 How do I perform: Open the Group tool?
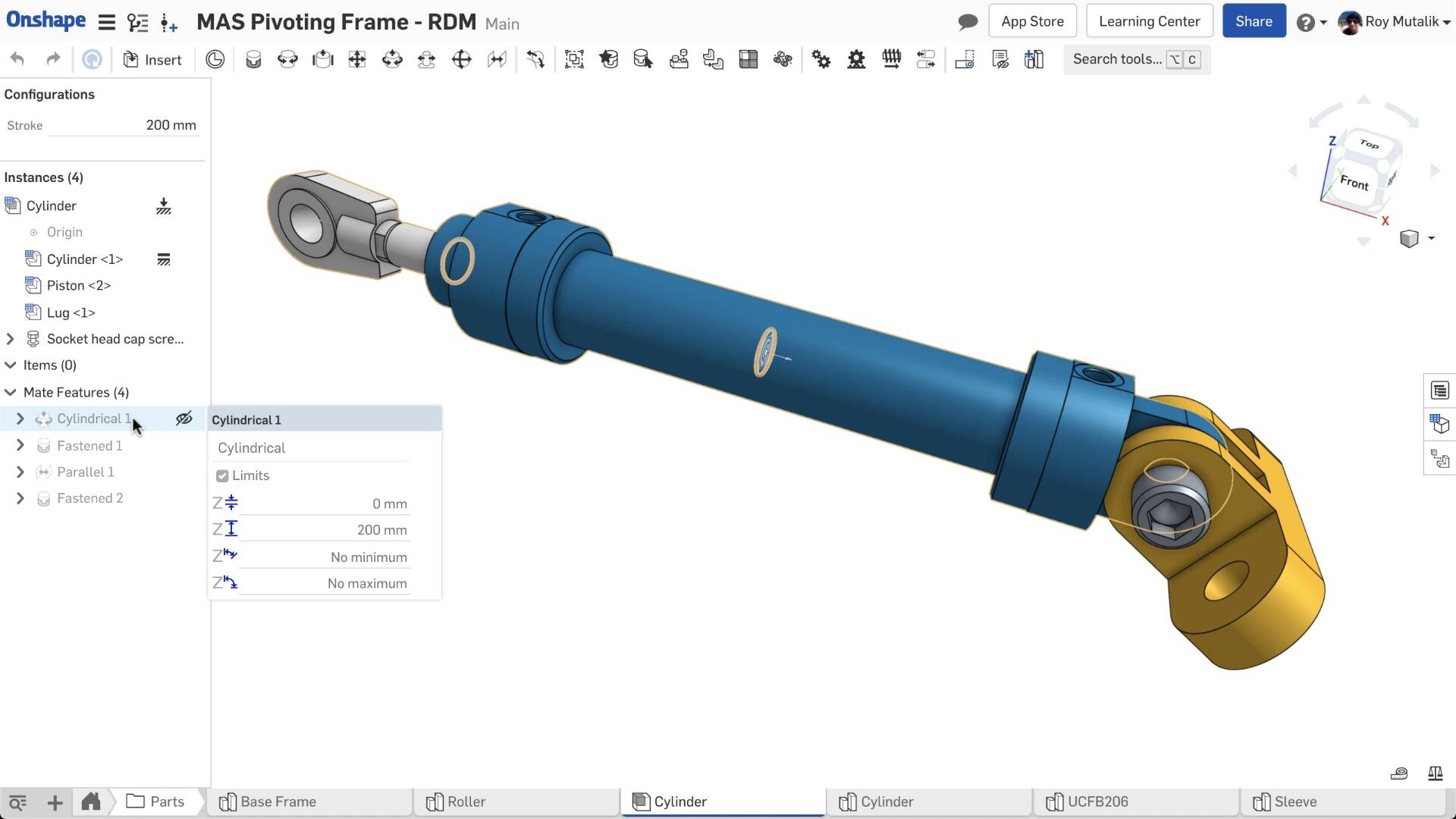pos(574,59)
